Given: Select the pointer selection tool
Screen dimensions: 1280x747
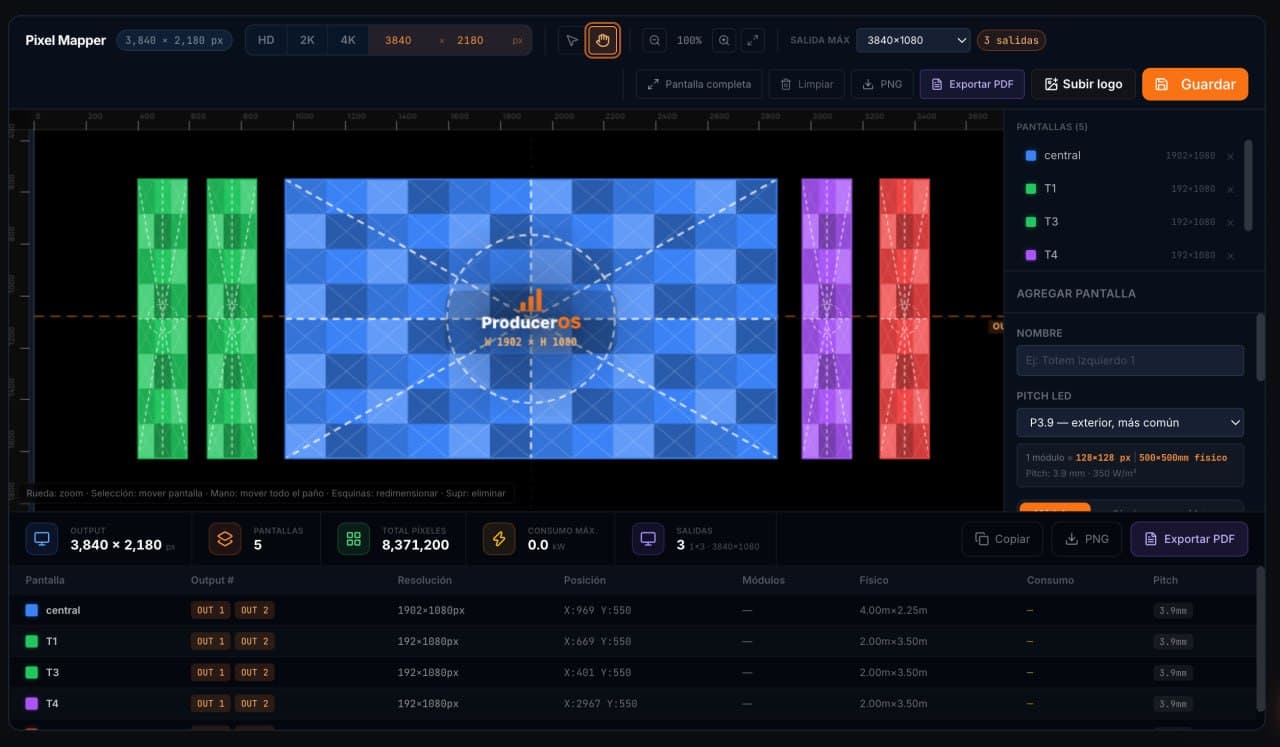Looking at the screenshot, I should [x=571, y=41].
